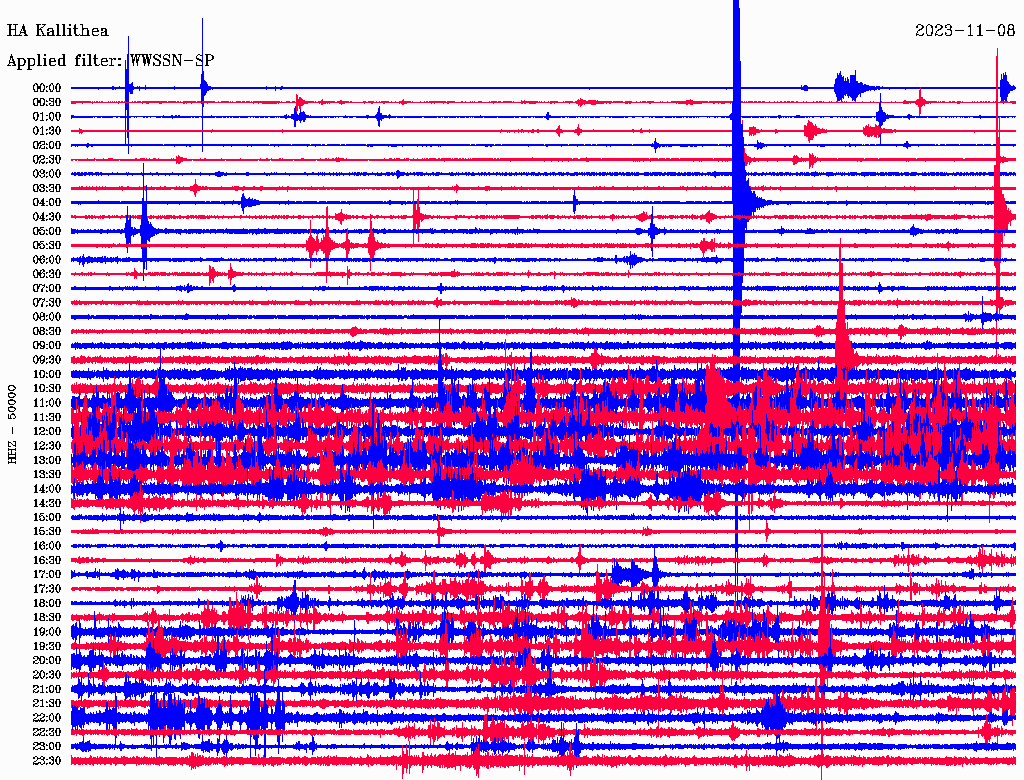Select the 11:00 time label
The height and width of the screenshot is (780, 1024).
pyautogui.click(x=47, y=403)
